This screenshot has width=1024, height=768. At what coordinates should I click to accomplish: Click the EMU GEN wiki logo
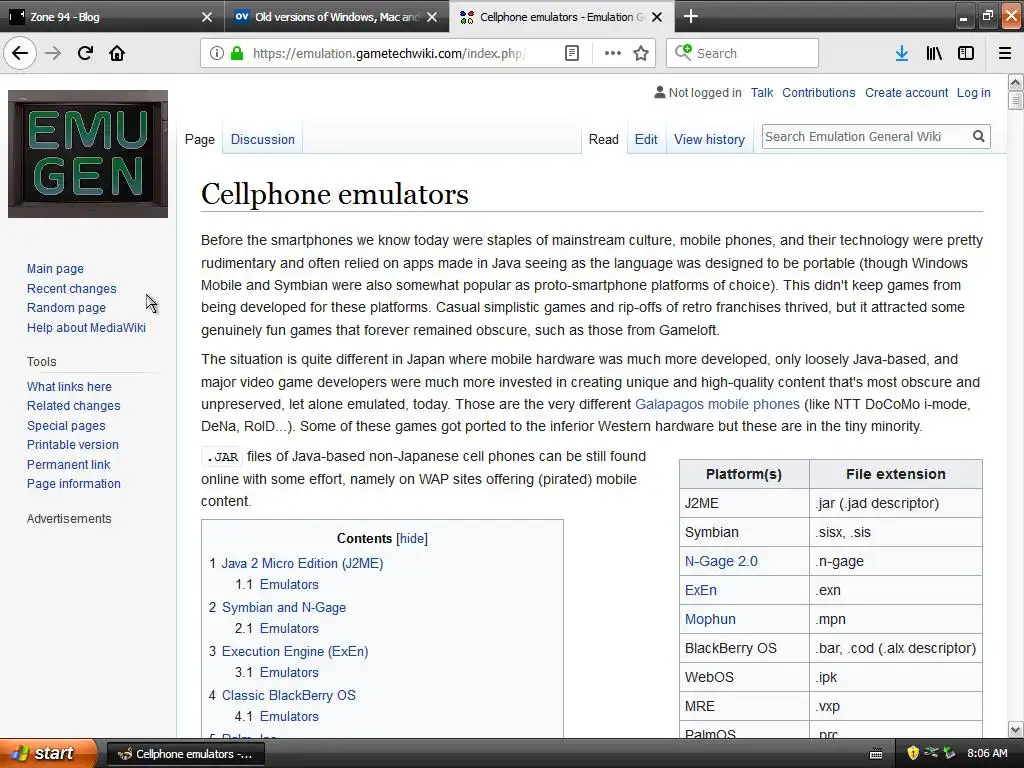(x=88, y=153)
